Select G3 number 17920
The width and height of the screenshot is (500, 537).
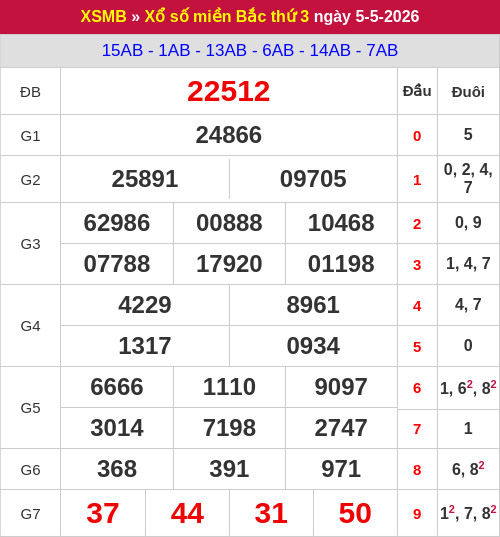point(229,264)
